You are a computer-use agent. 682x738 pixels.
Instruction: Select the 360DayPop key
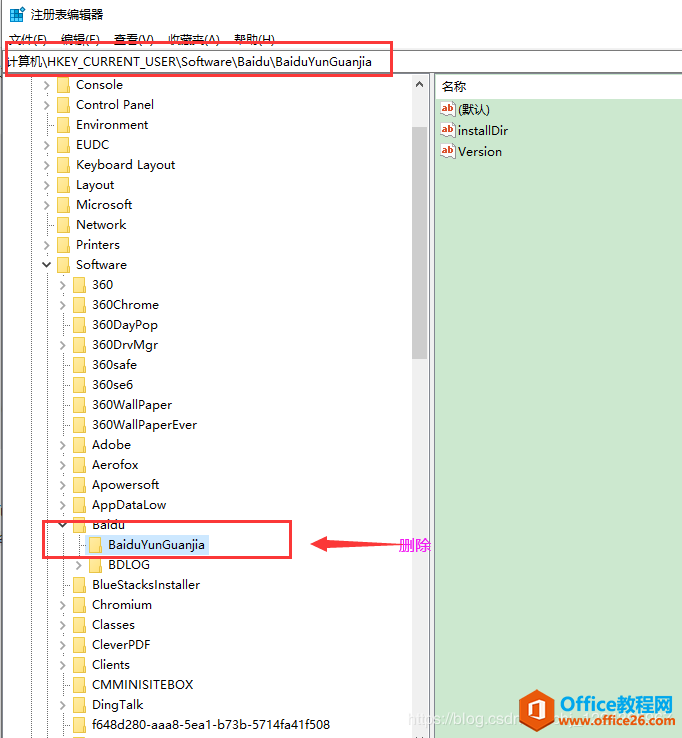125,325
